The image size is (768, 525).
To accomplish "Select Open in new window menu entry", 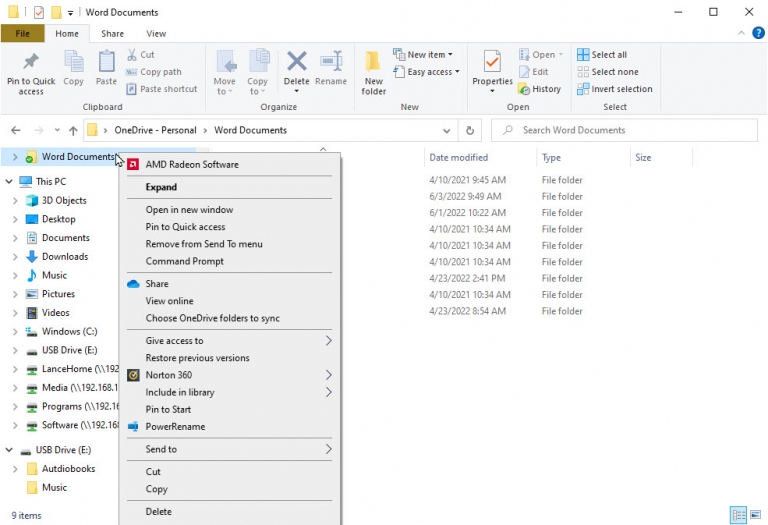I will (x=189, y=210).
